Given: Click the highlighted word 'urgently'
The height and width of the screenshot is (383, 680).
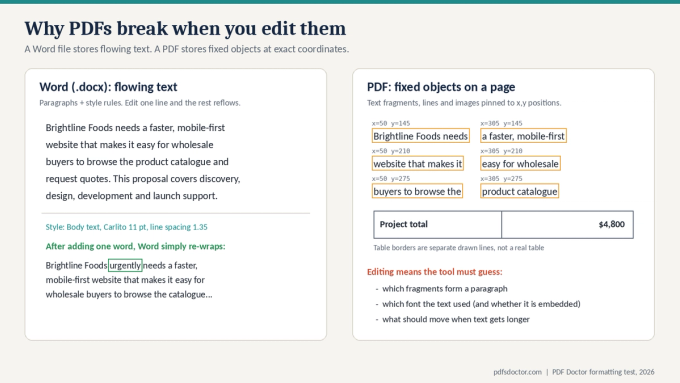Looking at the screenshot, I should 125,265.
